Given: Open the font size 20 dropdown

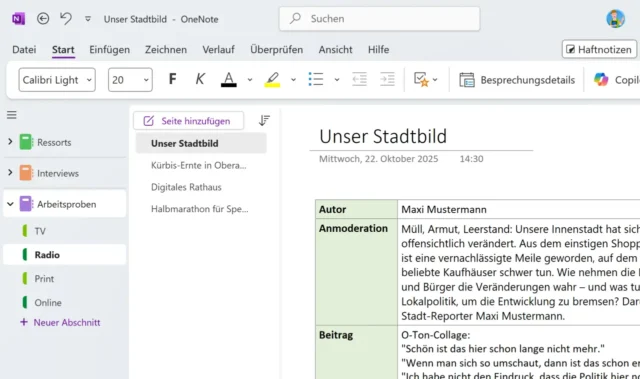Looking at the screenshot, I should click(130, 80).
